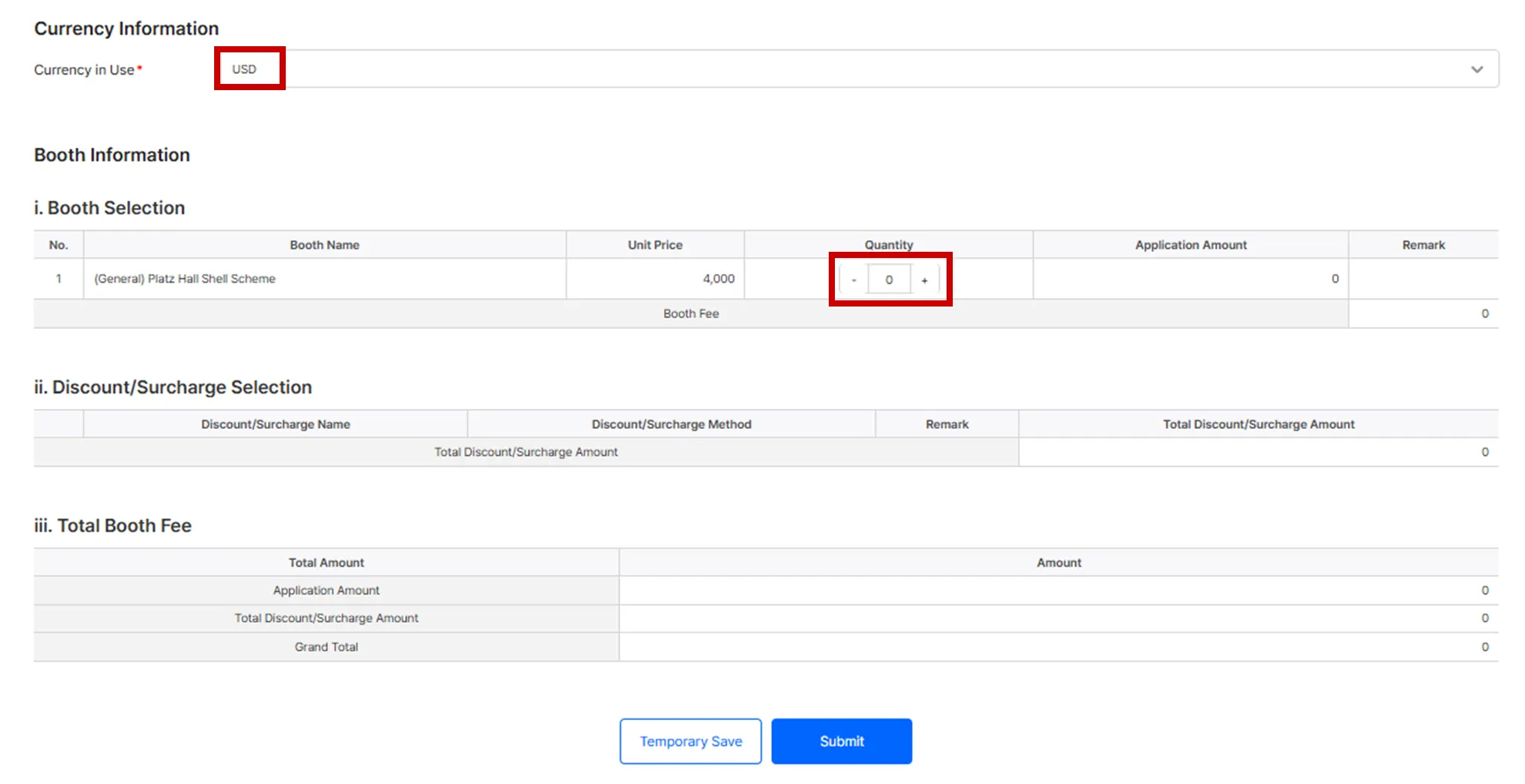Expand the Currency in Use dropdown chevron
This screenshot has height=784, width=1525.
[1476, 69]
